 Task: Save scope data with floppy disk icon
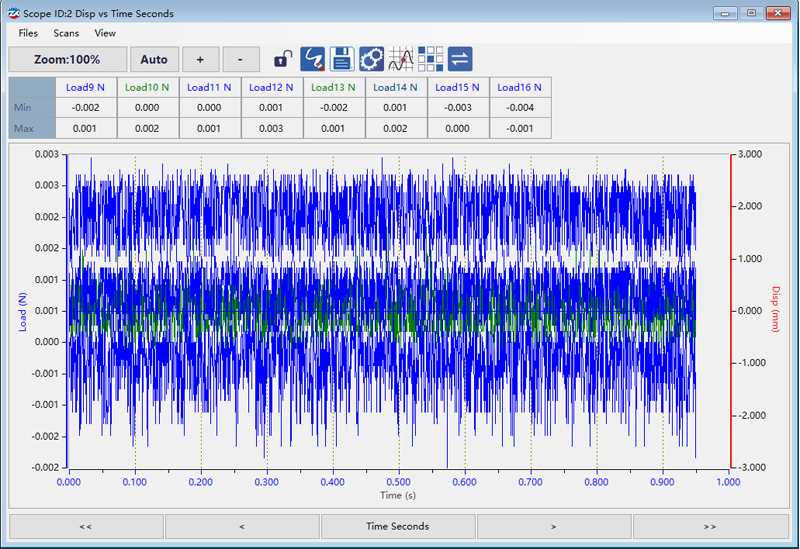pyautogui.click(x=342, y=59)
